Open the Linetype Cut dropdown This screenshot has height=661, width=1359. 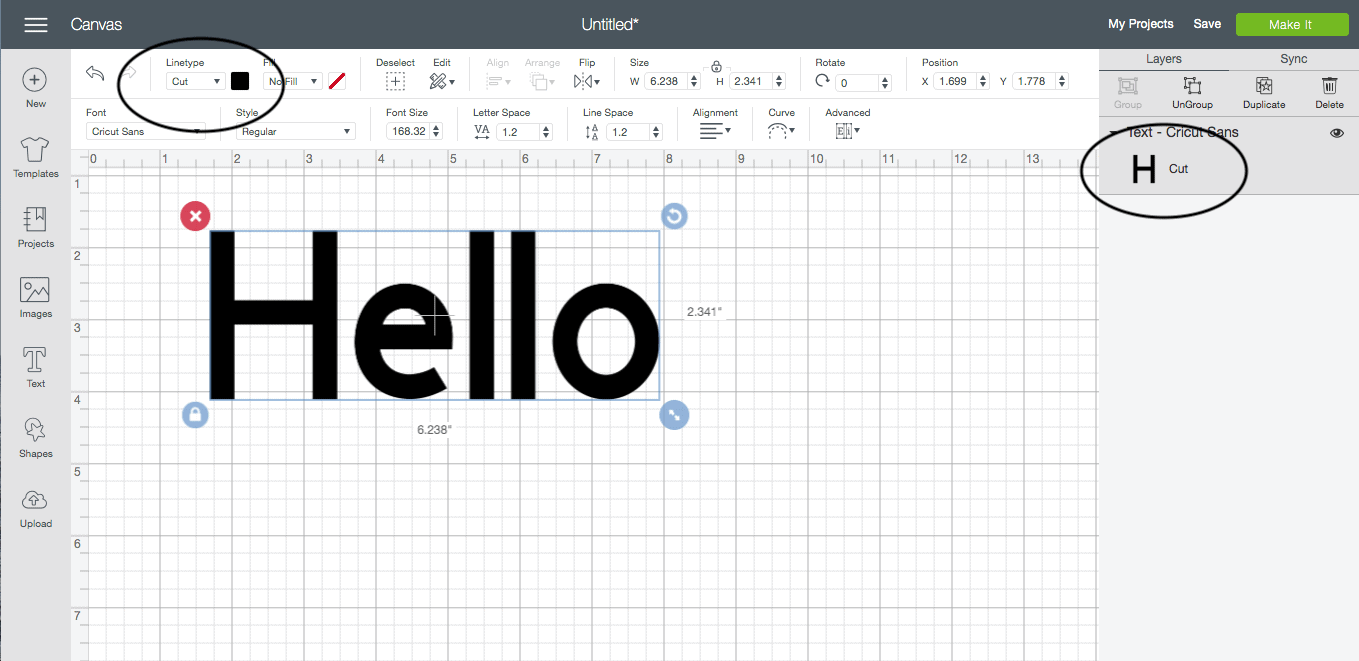click(x=196, y=82)
